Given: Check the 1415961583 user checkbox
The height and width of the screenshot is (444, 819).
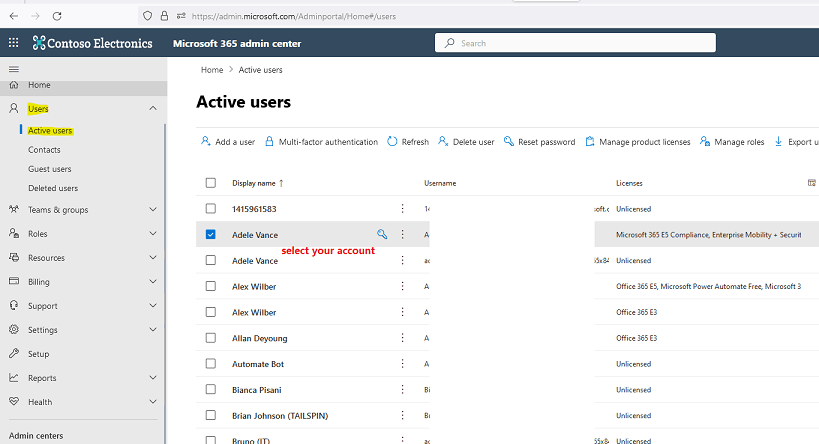Looking at the screenshot, I should (210, 208).
